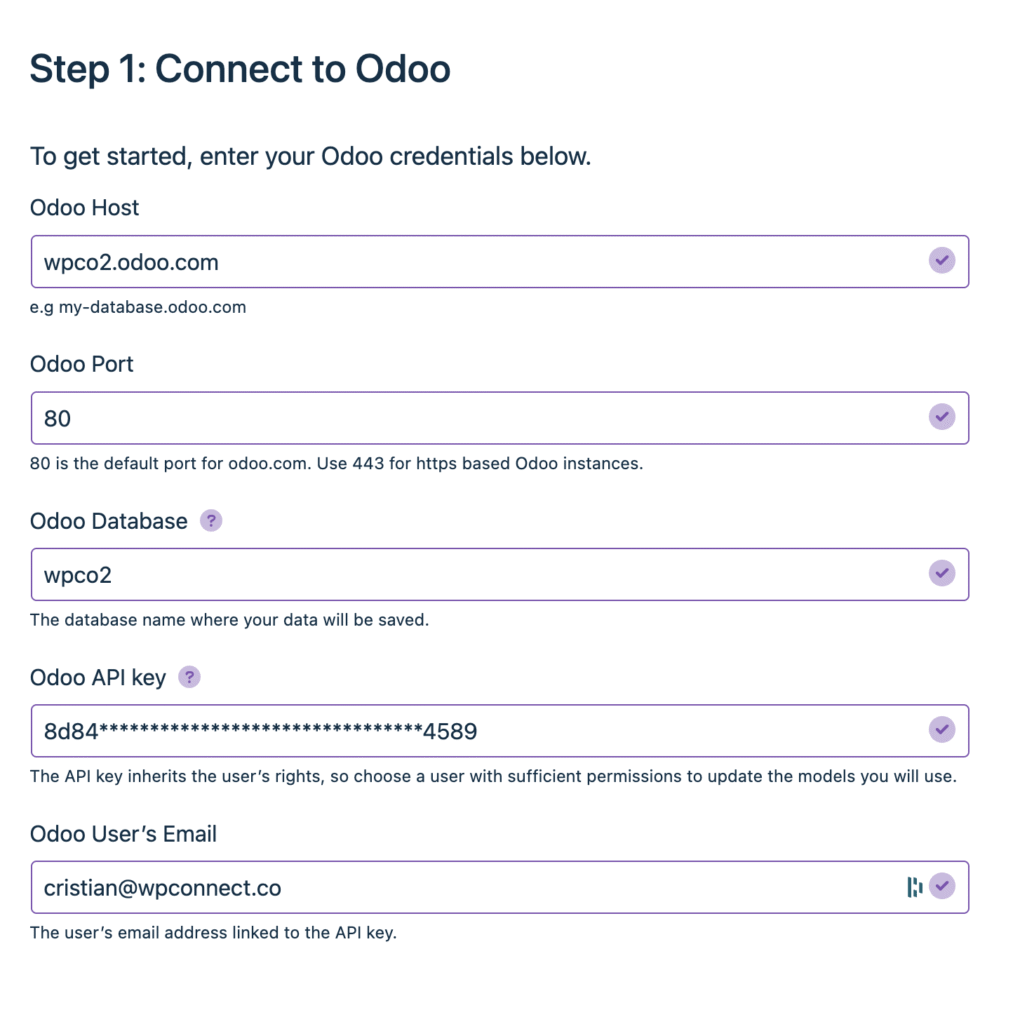Click the "Odoo Port" field label
The width and height of the screenshot is (1020, 1024).
[82, 364]
